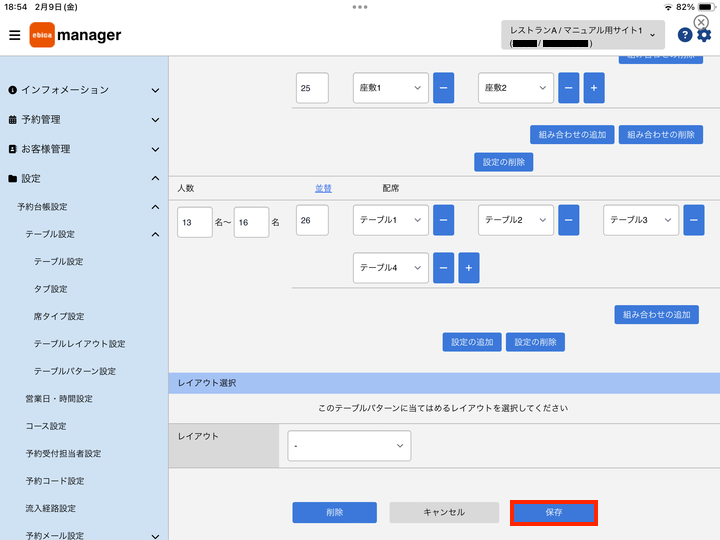
Task: Click the 削除 delete button
Action: 335,512
